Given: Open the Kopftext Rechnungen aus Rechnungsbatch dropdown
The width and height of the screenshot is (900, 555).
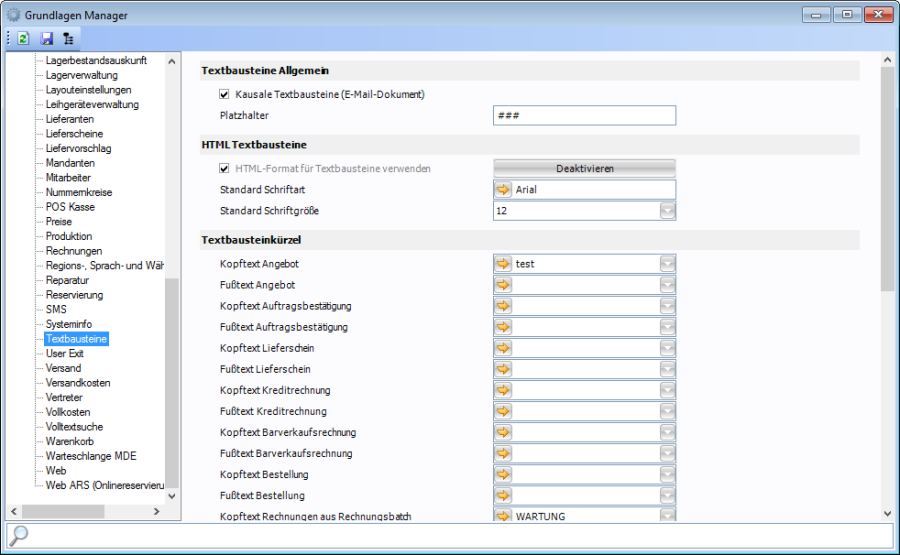Looking at the screenshot, I should point(667,516).
